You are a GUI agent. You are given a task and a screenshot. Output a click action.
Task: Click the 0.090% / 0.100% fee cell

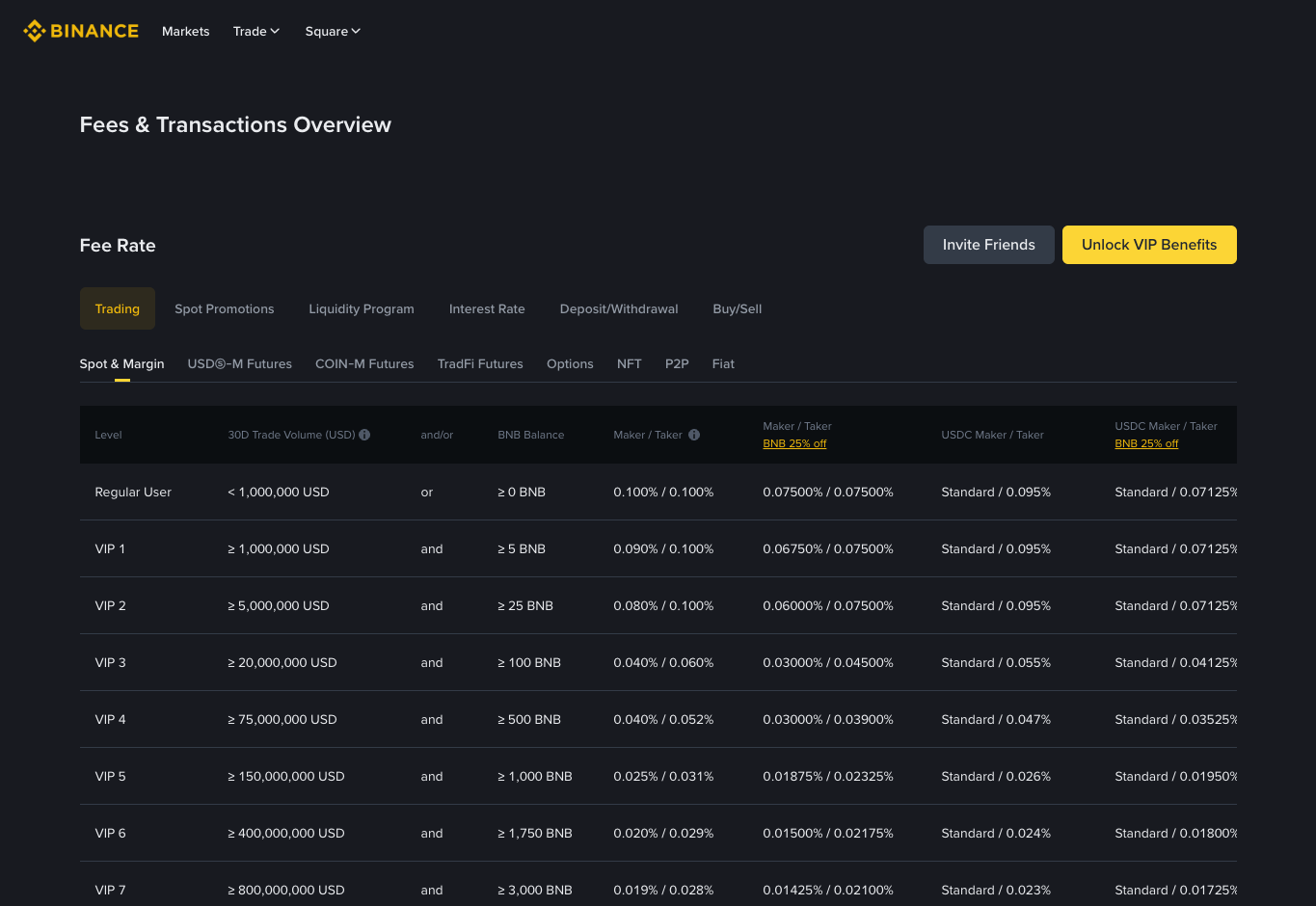click(x=663, y=549)
